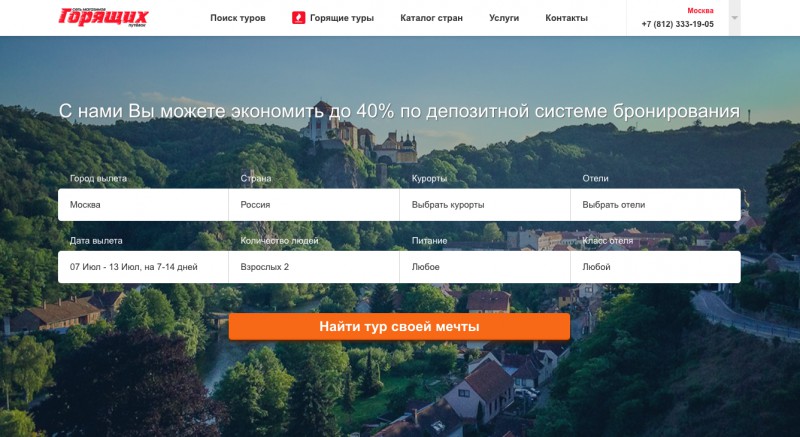Open the Питание dropdown showing Любое

(x=485, y=267)
